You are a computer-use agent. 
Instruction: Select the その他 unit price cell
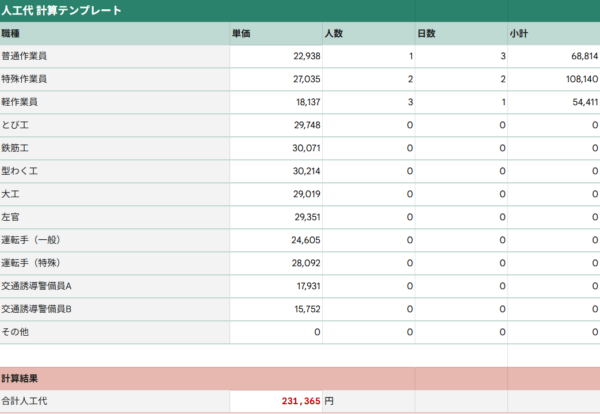275,332
